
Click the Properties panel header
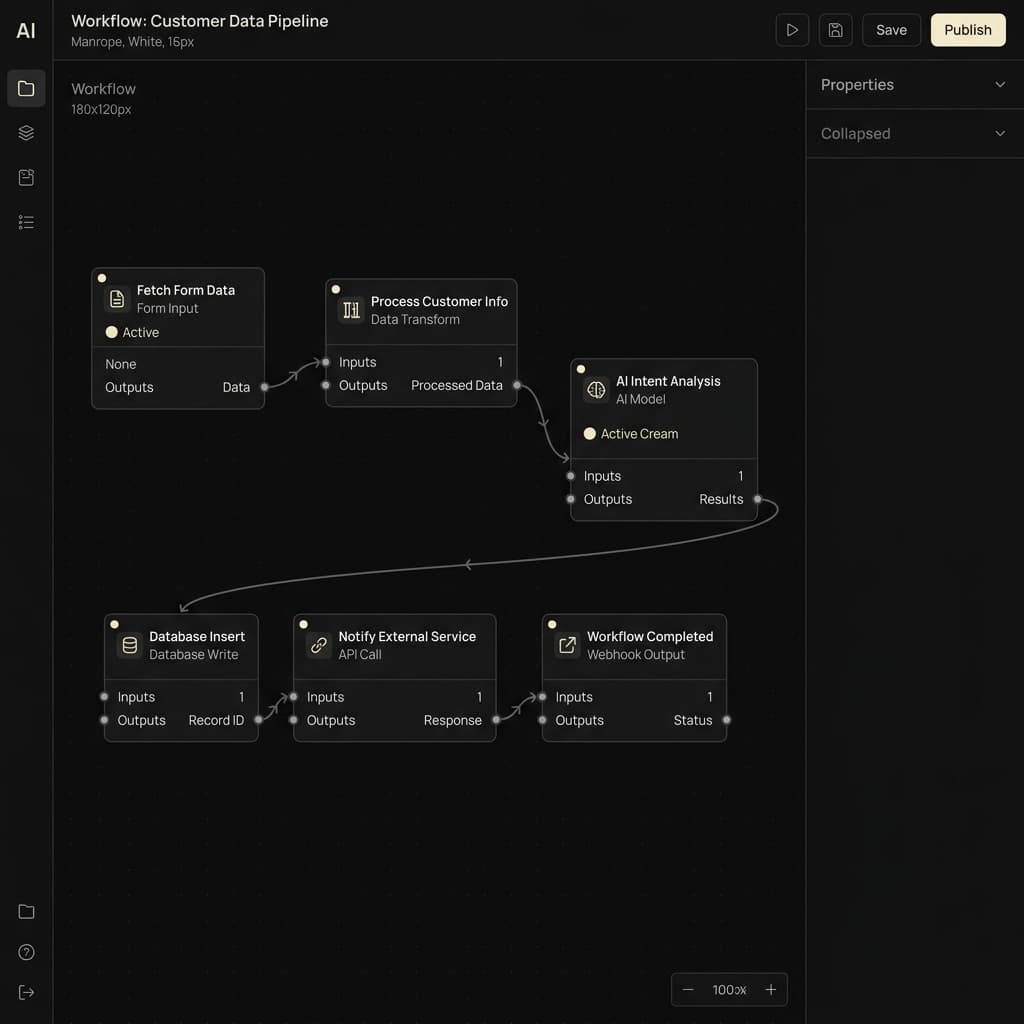point(914,85)
